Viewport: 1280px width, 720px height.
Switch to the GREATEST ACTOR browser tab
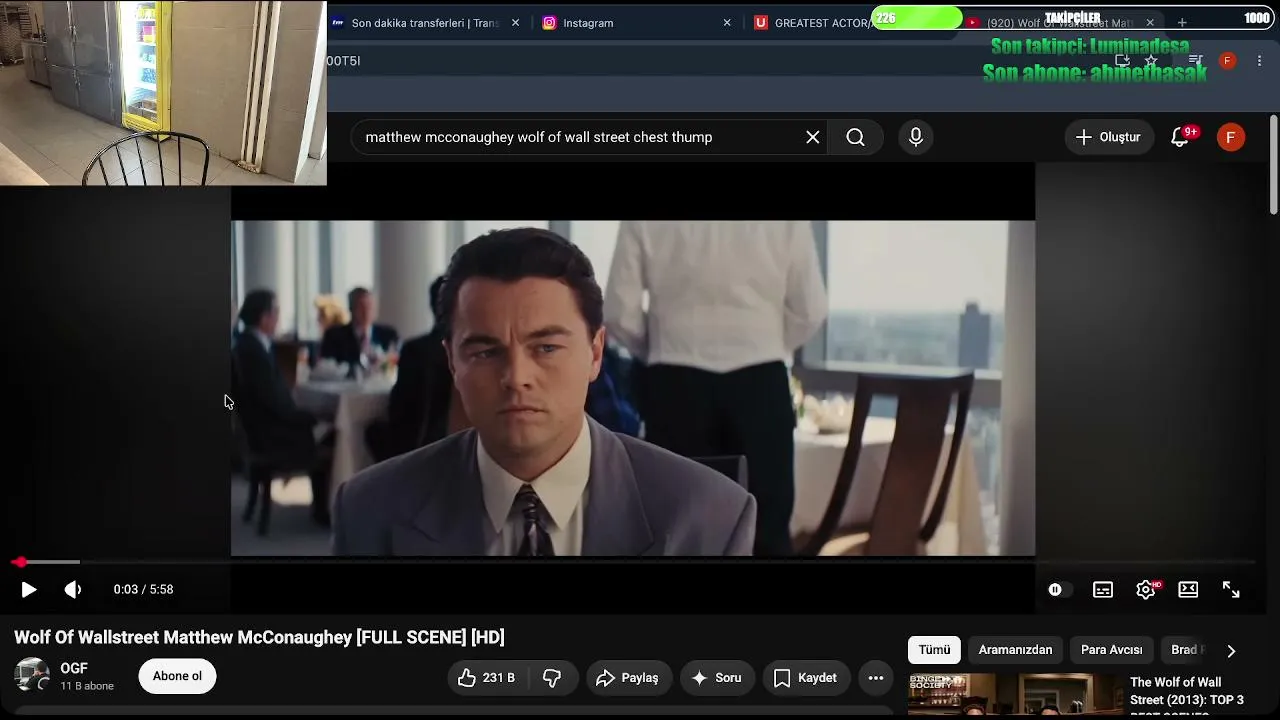812,23
